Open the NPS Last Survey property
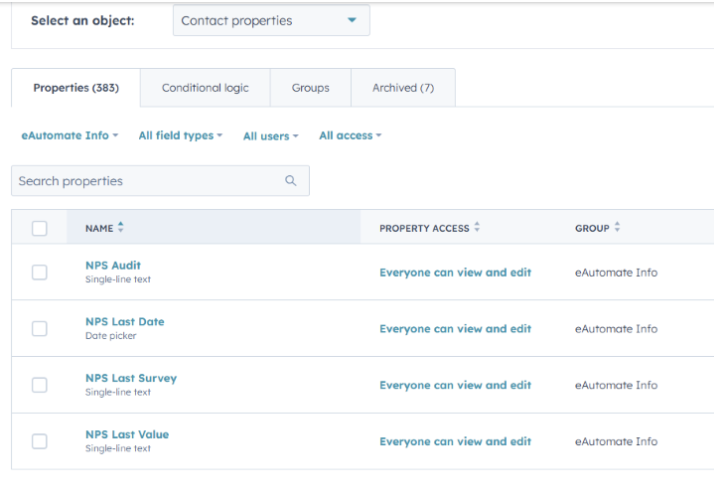The image size is (714, 488). pyautogui.click(x=131, y=378)
